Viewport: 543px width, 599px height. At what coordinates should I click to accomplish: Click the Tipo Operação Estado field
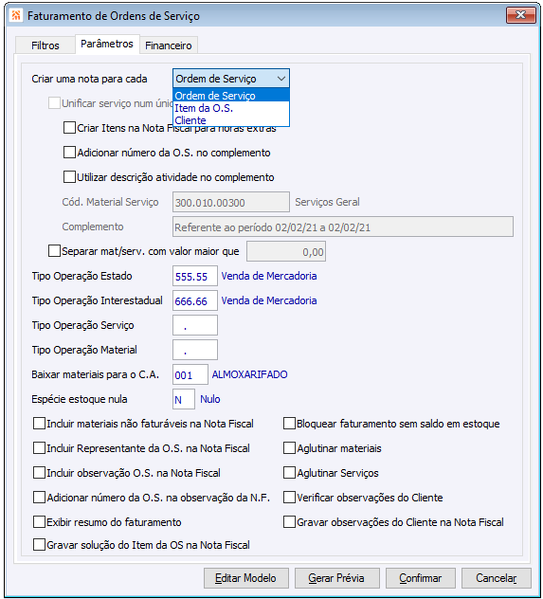(x=195, y=276)
